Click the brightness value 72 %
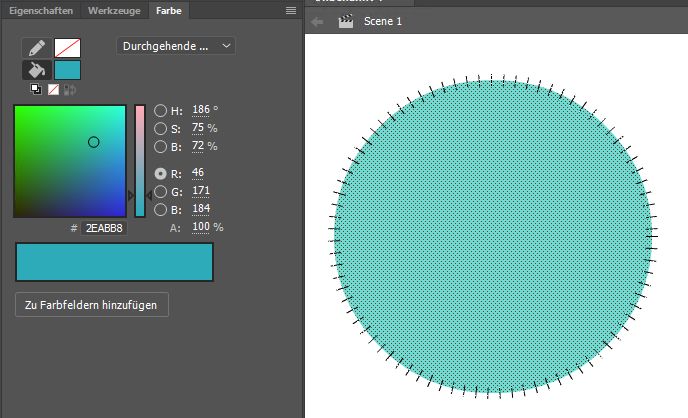 click(x=198, y=146)
